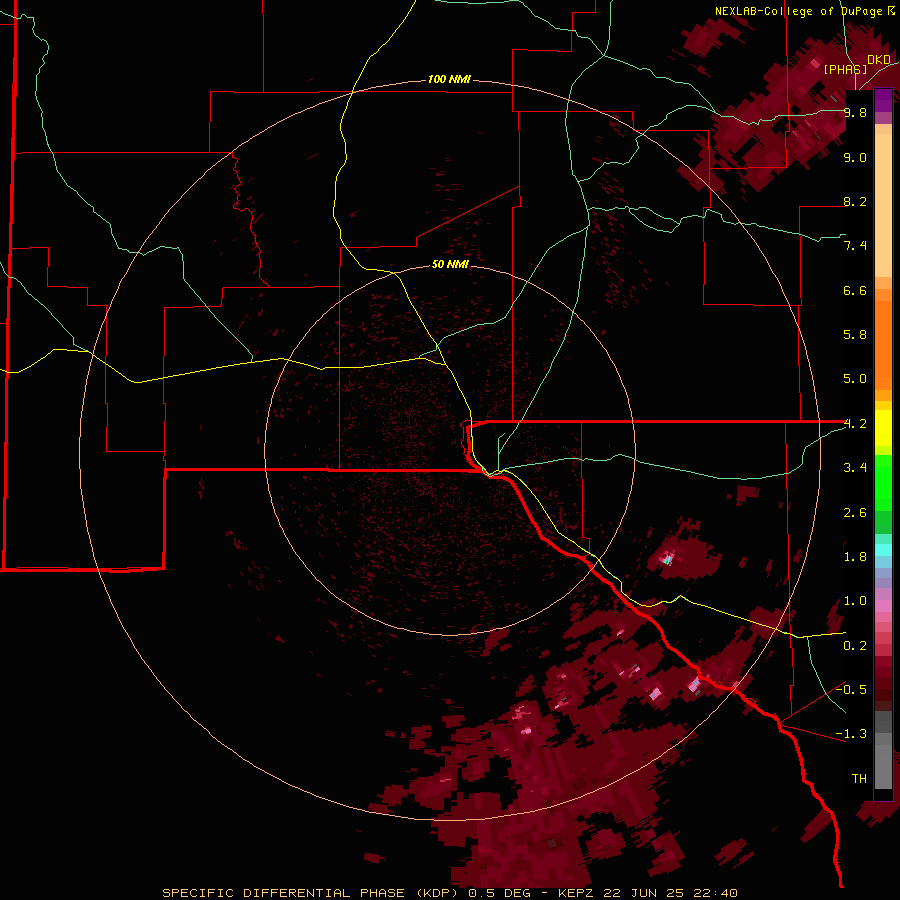Click the 1.8 scale value
Image resolution: width=900 pixels, height=900 pixels.
pyautogui.click(x=855, y=557)
